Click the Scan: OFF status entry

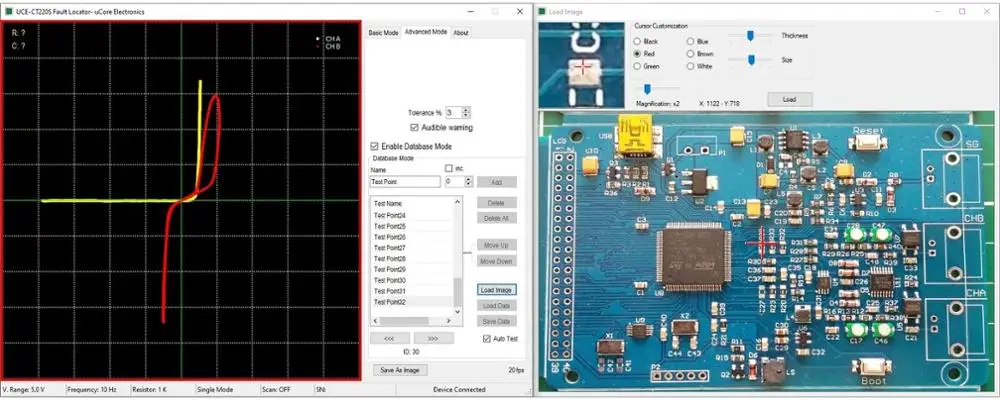tap(276, 390)
